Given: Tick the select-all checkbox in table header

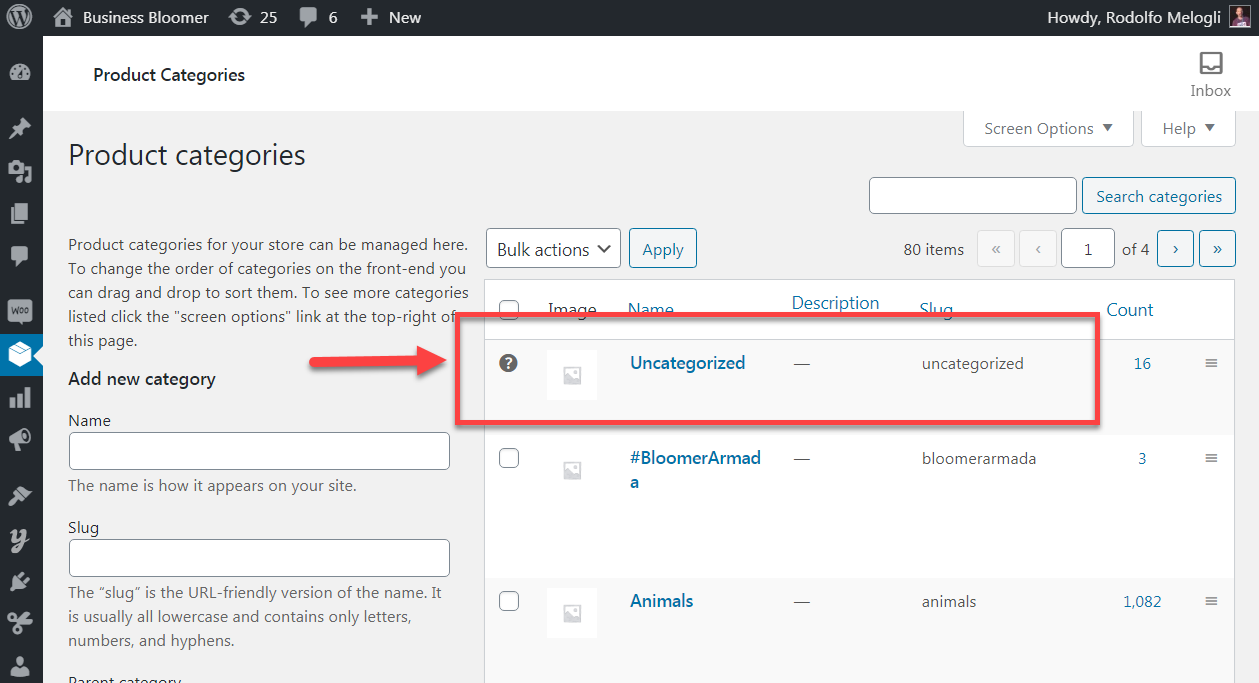Looking at the screenshot, I should [509, 309].
